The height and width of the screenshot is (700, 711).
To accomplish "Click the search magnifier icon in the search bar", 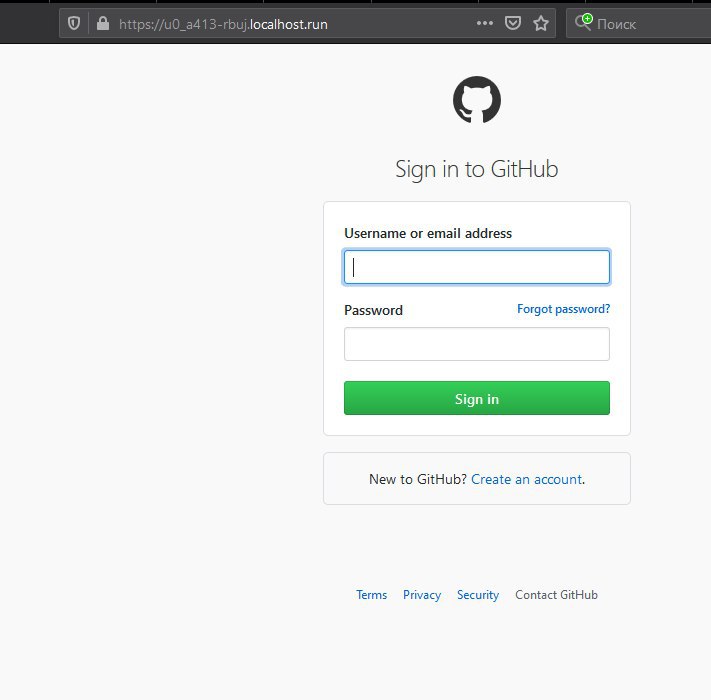I will coord(584,22).
